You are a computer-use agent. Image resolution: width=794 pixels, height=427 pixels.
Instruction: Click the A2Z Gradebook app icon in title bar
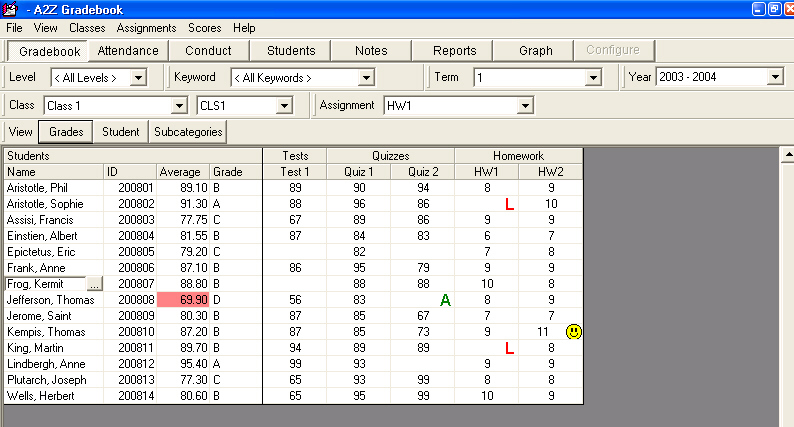(10, 9)
